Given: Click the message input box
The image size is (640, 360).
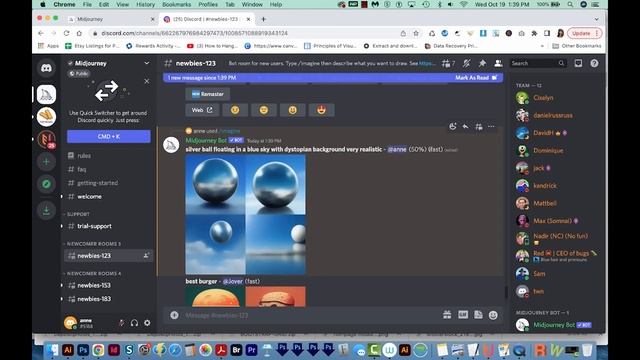Looking at the screenshot, I should [310, 315].
